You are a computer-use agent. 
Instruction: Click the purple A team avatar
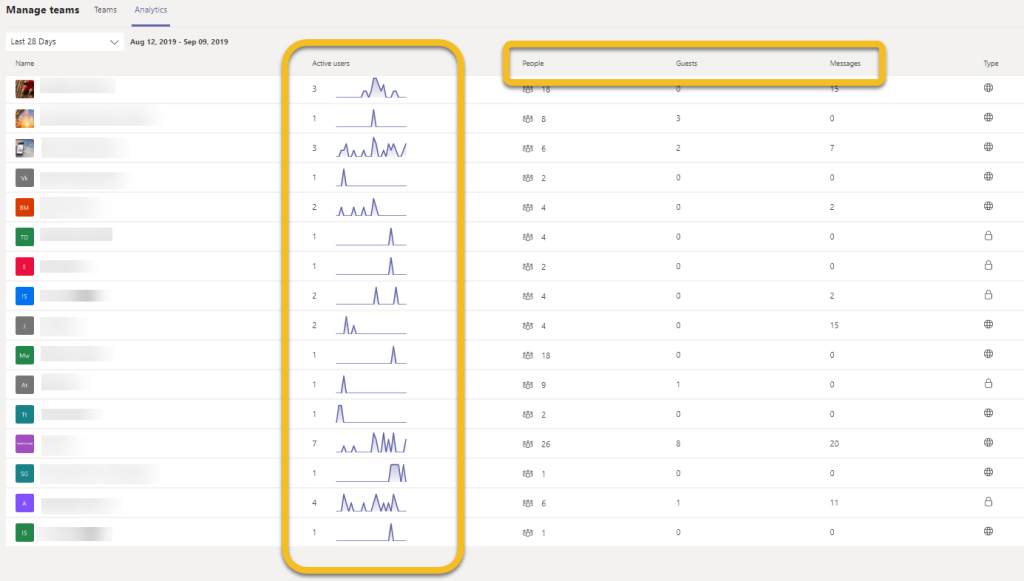[x=25, y=503]
